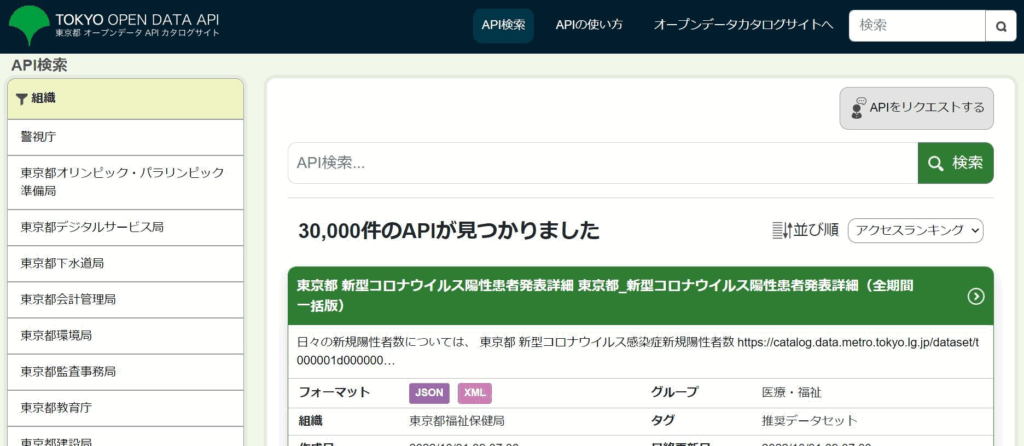Image resolution: width=1024 pixels, height=446 pixels.
Task: Click the card description text with catalog URL
Action: [x=637, y=351]
